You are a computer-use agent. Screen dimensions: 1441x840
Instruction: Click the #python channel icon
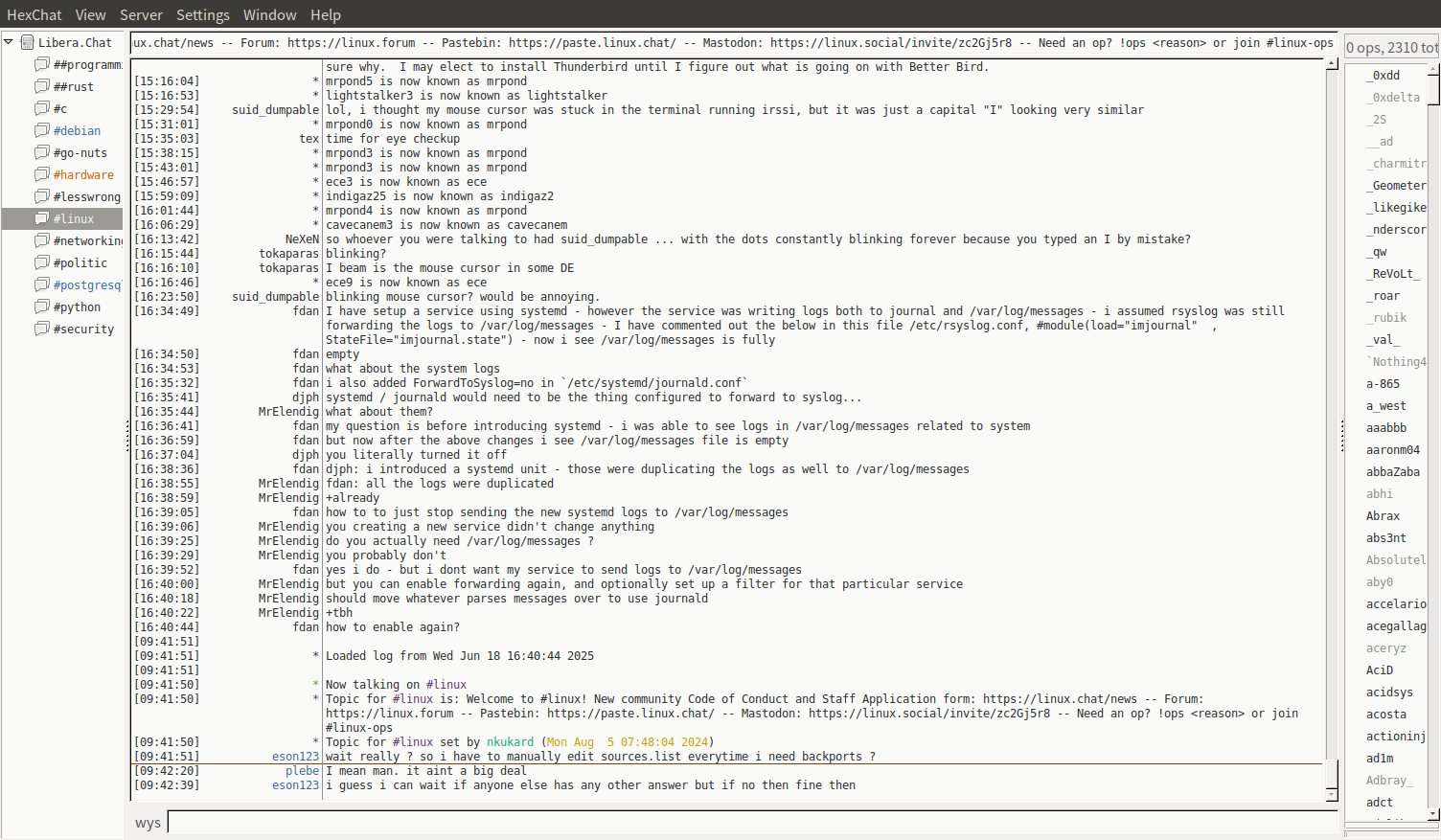click(42, 306)
